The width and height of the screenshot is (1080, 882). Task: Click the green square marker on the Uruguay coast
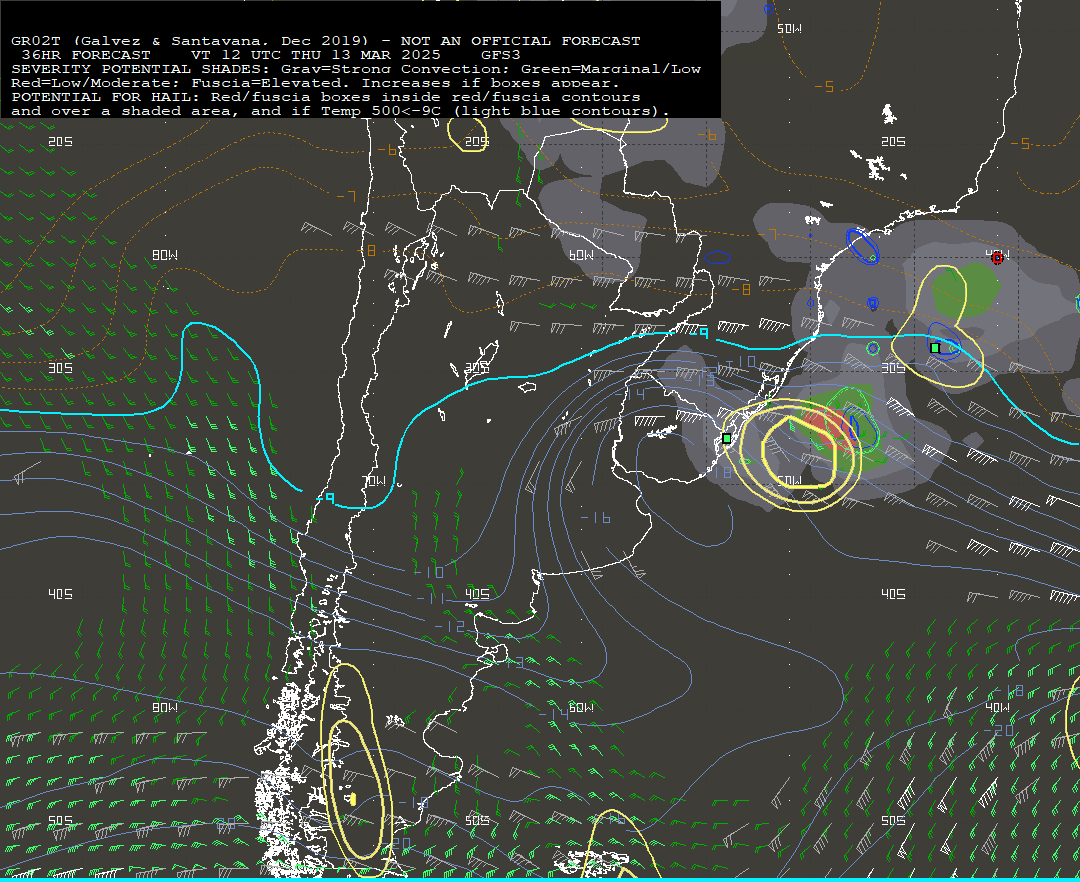727,438
